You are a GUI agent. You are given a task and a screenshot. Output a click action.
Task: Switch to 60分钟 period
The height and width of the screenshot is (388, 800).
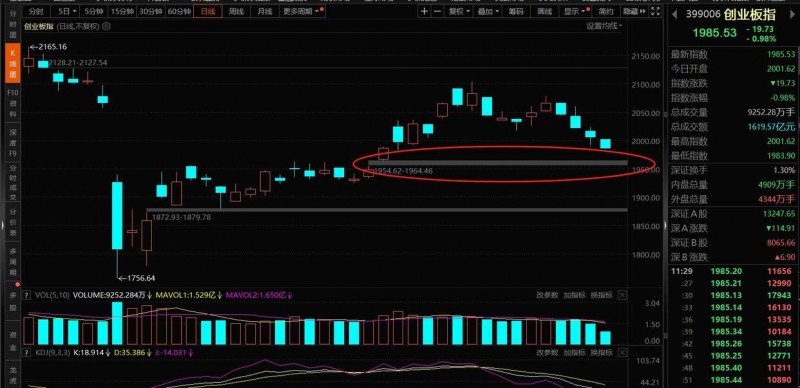tap(179, 11)
